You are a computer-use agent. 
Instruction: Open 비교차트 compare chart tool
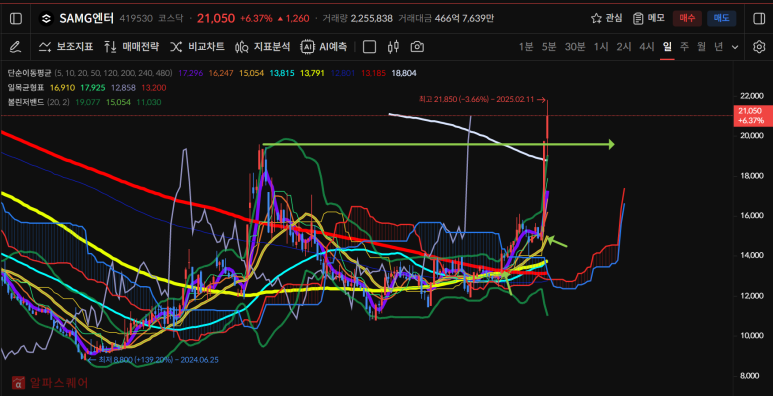[197, 47]
